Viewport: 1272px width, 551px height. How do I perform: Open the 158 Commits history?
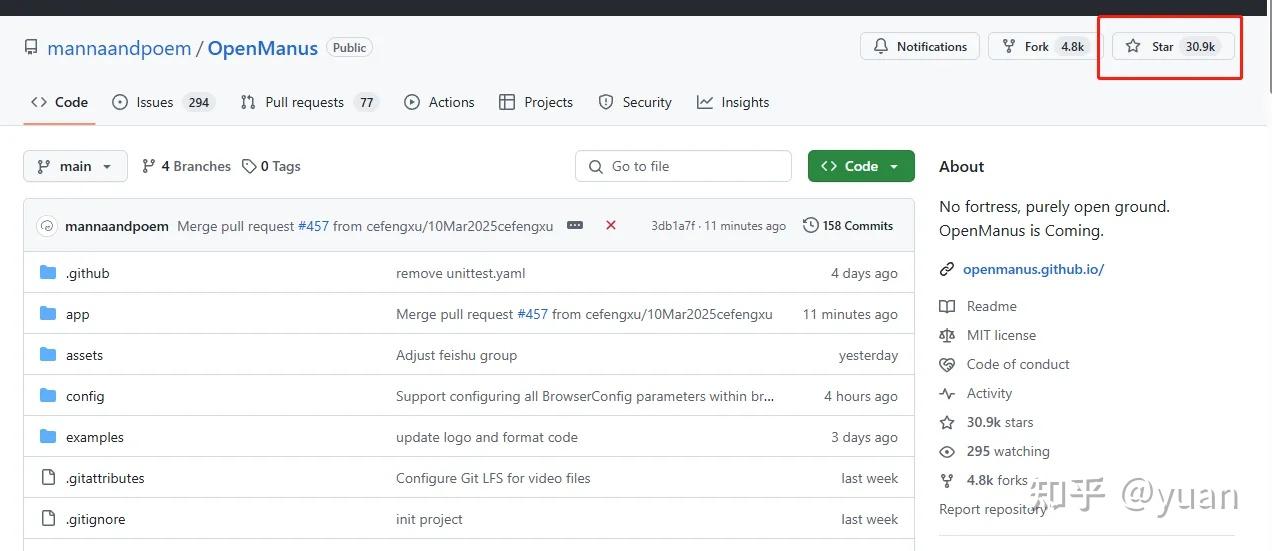tap(847, 226)
